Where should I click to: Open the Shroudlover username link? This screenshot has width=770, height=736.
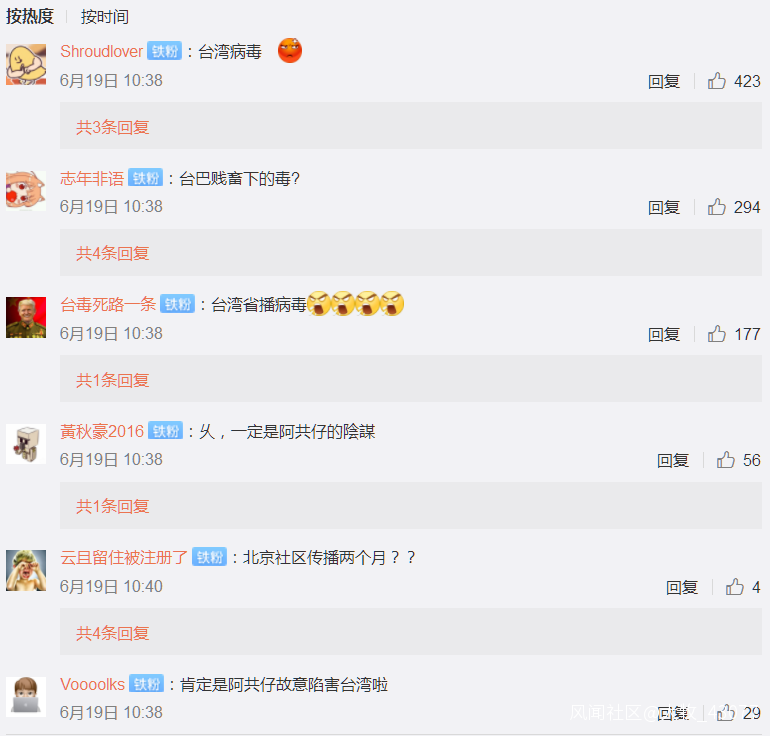click(x=102, y=51)
